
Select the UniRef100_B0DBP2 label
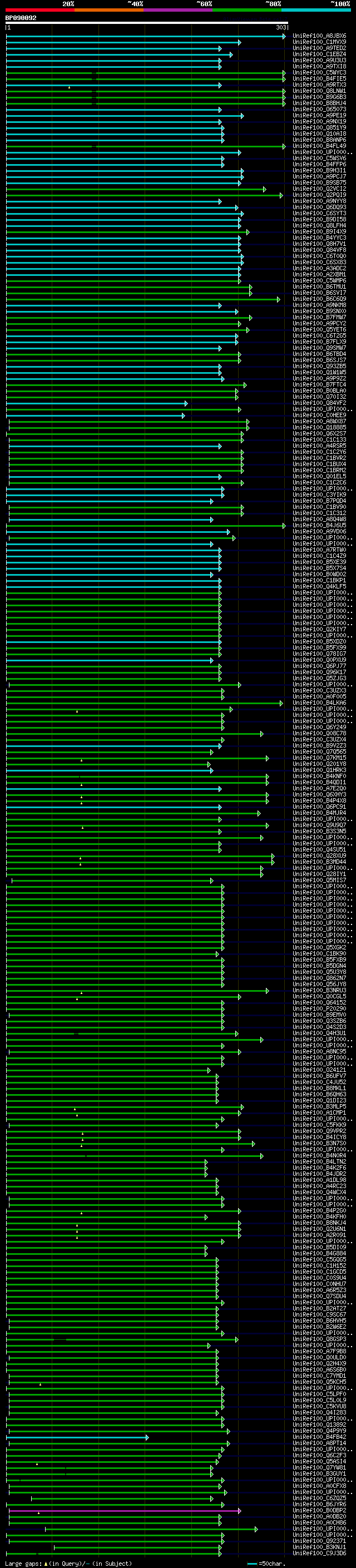click(319, 1510)
